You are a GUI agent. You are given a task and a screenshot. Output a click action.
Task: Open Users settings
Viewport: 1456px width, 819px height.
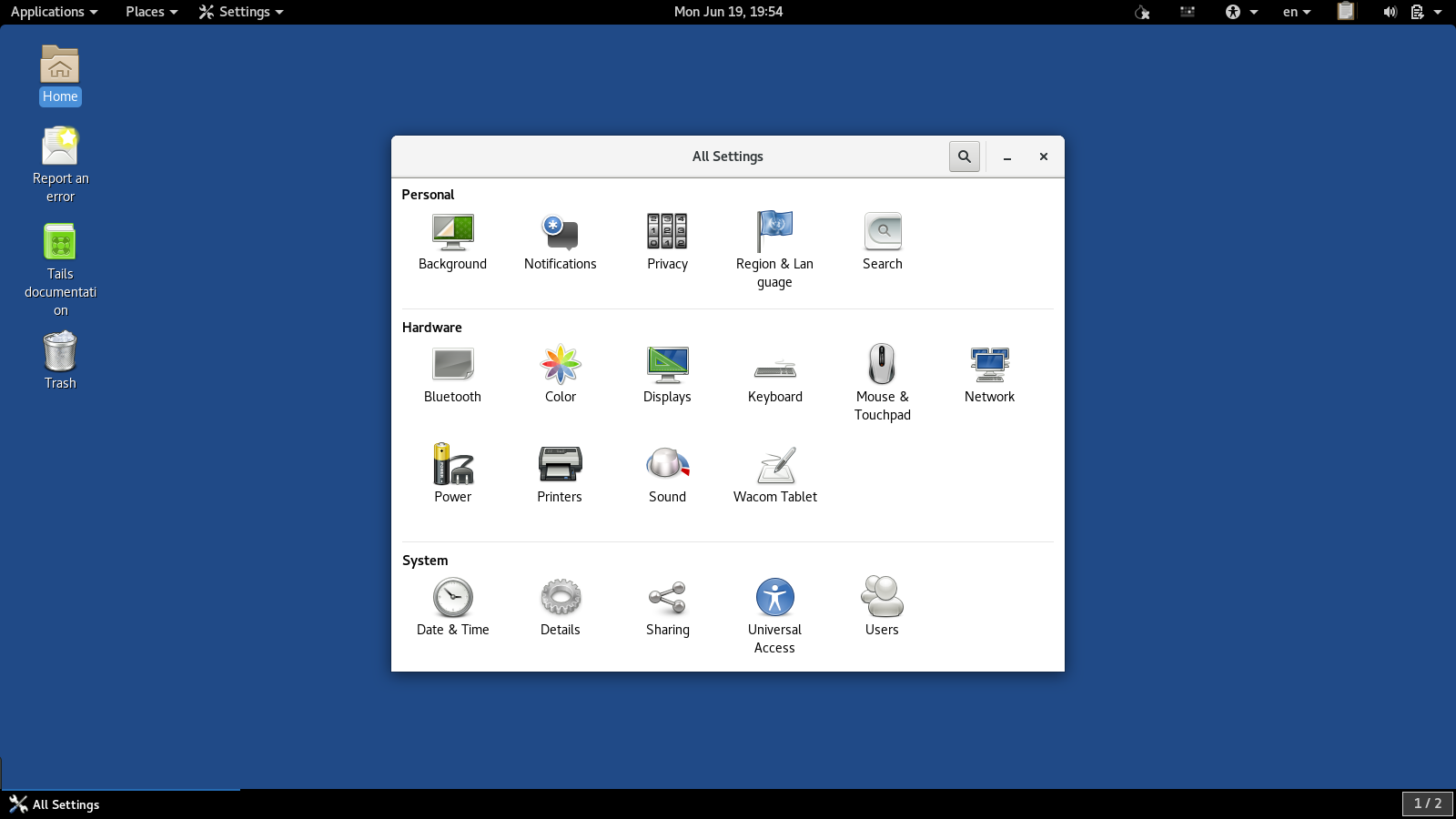click(x=882, y=607)
